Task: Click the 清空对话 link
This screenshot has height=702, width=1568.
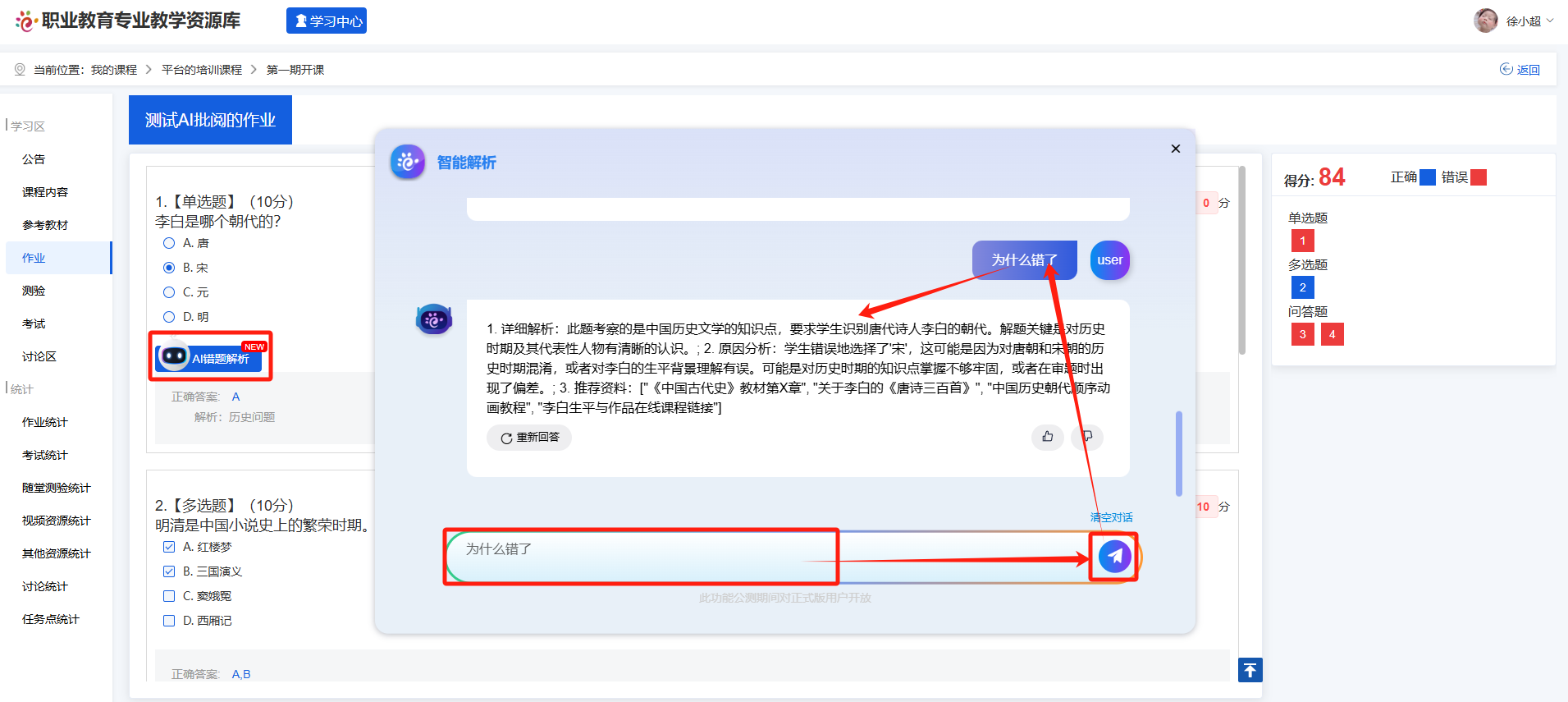Action: point(1111,517)
